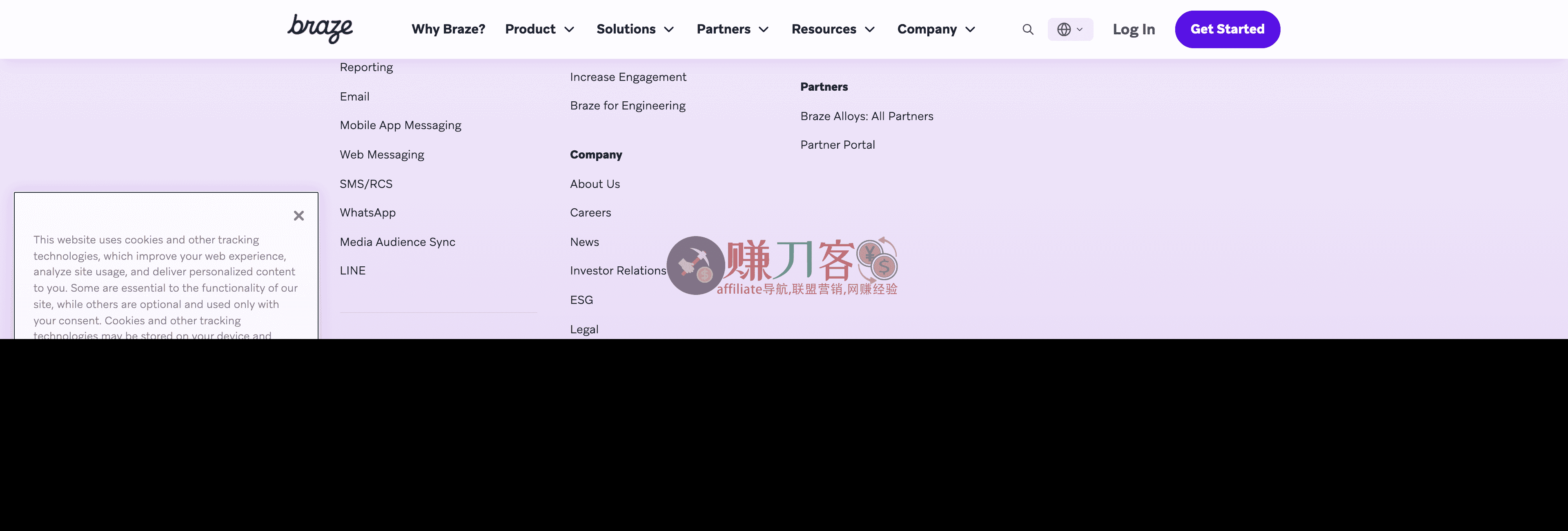This screenshot has height=531, width=1568.
Task: Click the Braze logo
Action: coord(320,29)
